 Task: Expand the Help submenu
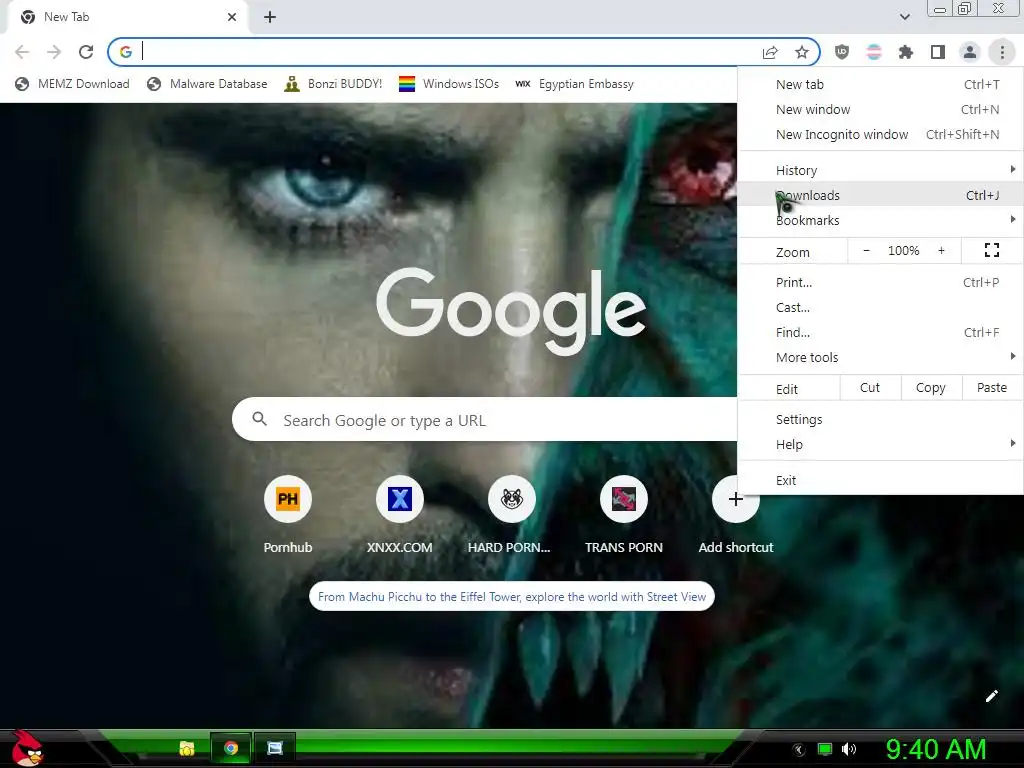[880, 444]
